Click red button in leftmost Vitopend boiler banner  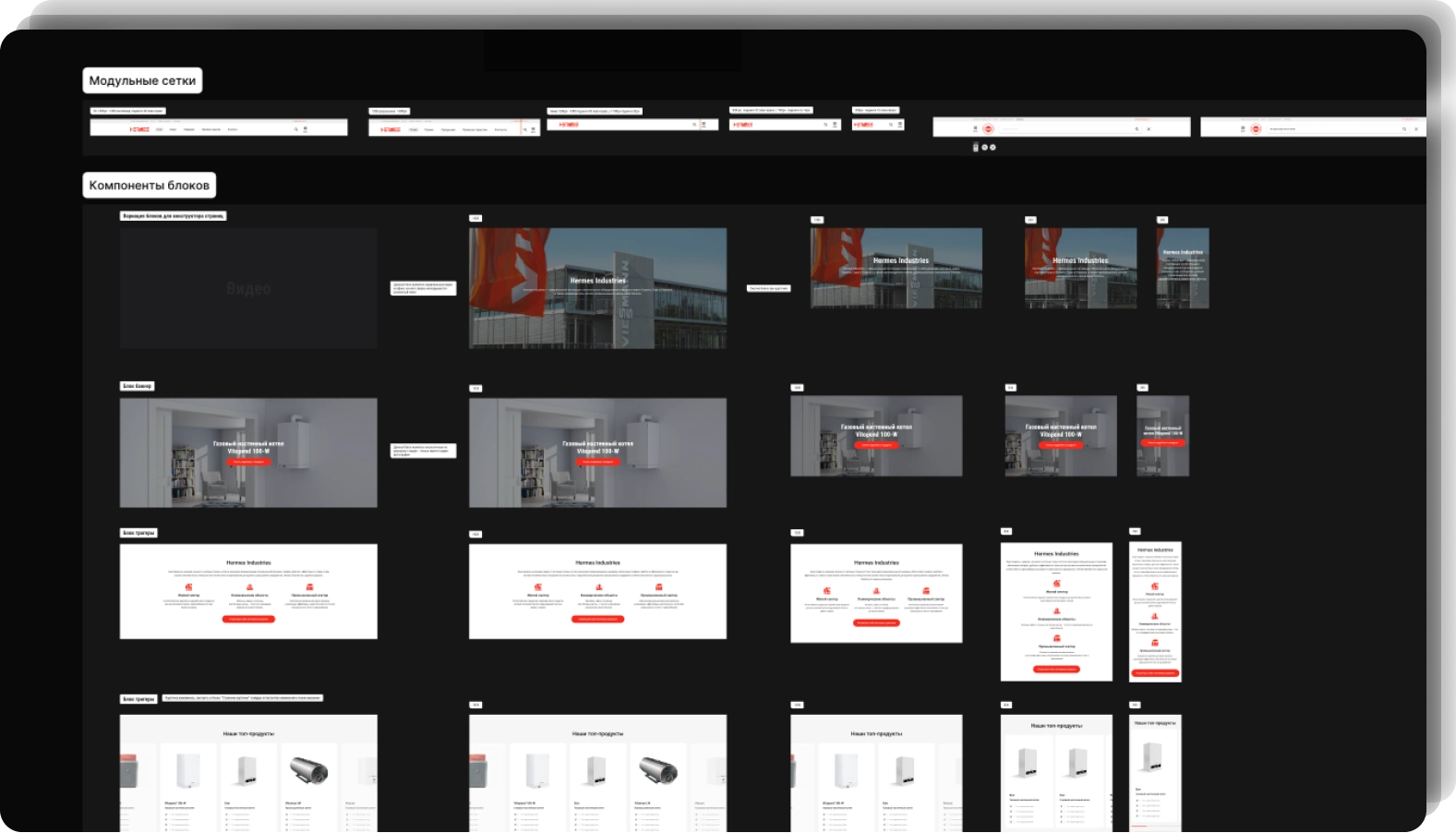coord(248,461)
